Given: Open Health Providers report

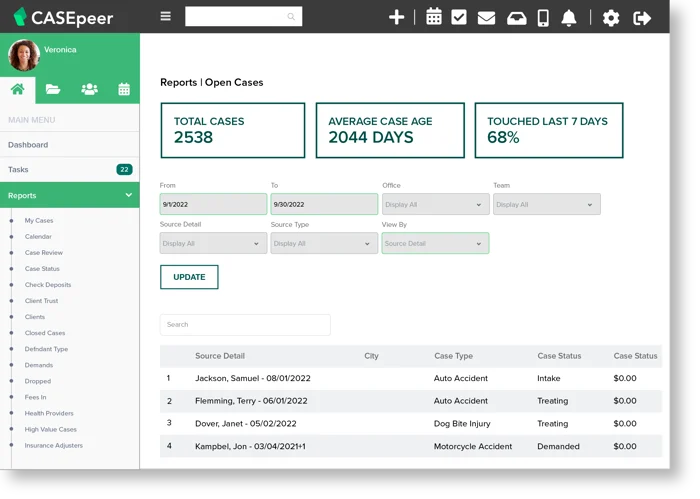Looking at the screenshot, I should (x=49, y=413).
